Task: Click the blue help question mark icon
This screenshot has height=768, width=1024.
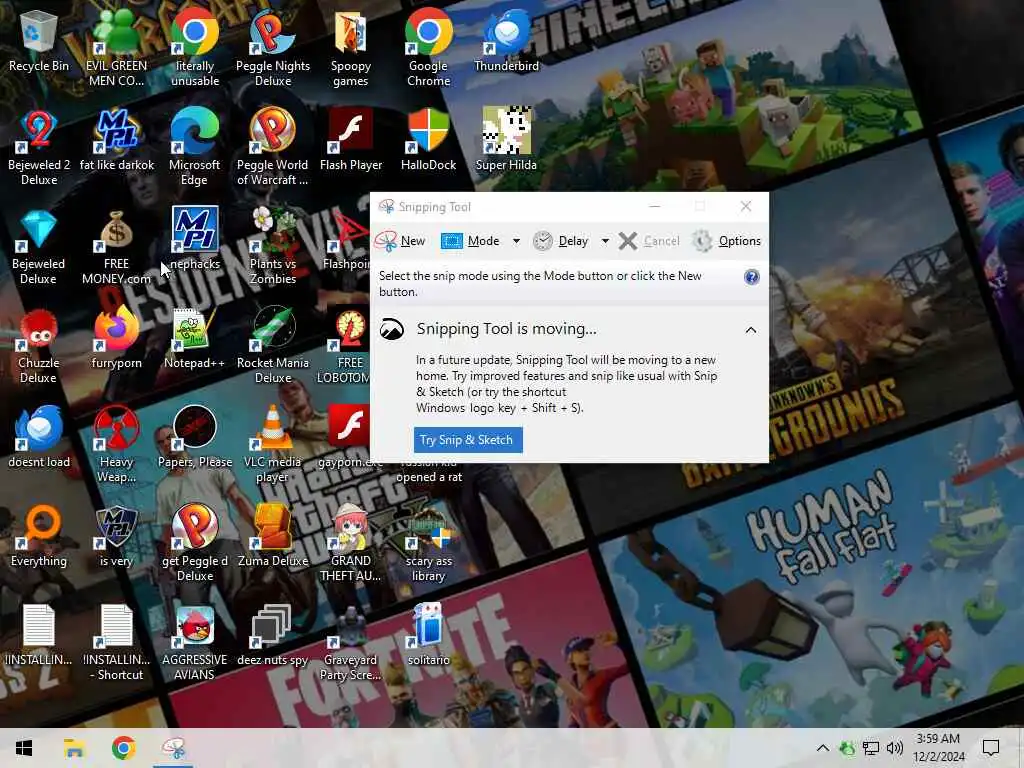Action: click(751, 277)
